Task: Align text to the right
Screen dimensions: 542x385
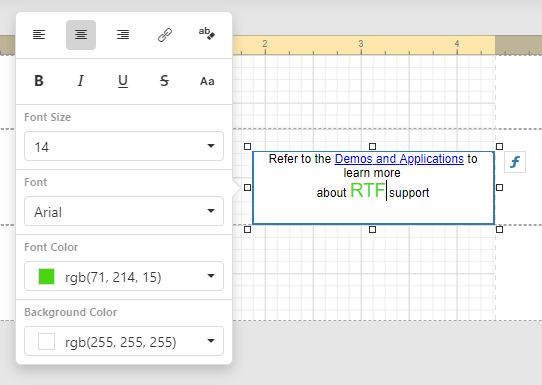Action: pyautogui.click(x=123, y=35)
